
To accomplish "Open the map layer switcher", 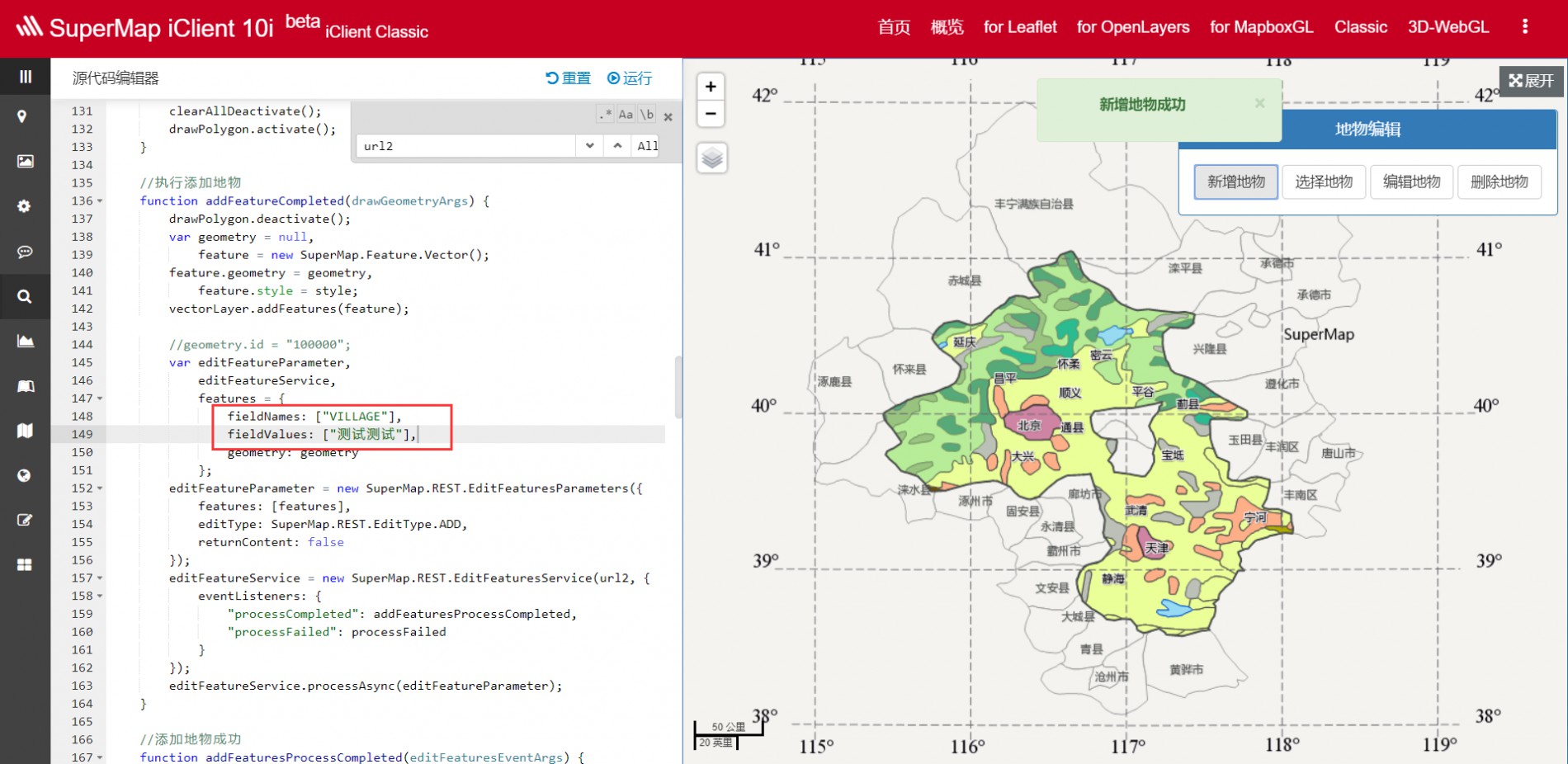I will [x=712, y=158].
